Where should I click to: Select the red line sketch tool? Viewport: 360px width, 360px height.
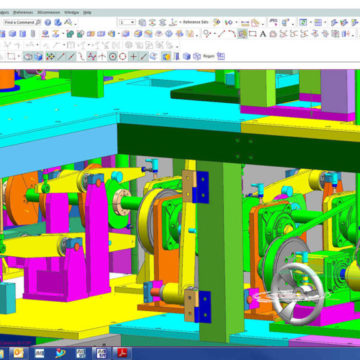[x=222, y=34]
